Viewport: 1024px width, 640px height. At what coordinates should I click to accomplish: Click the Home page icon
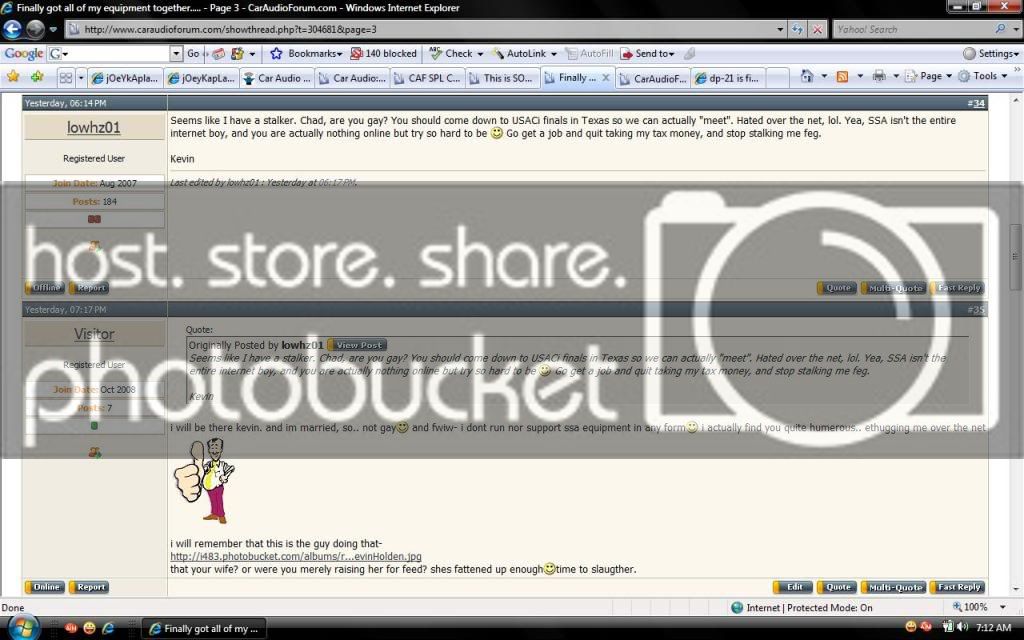(807, 76)
